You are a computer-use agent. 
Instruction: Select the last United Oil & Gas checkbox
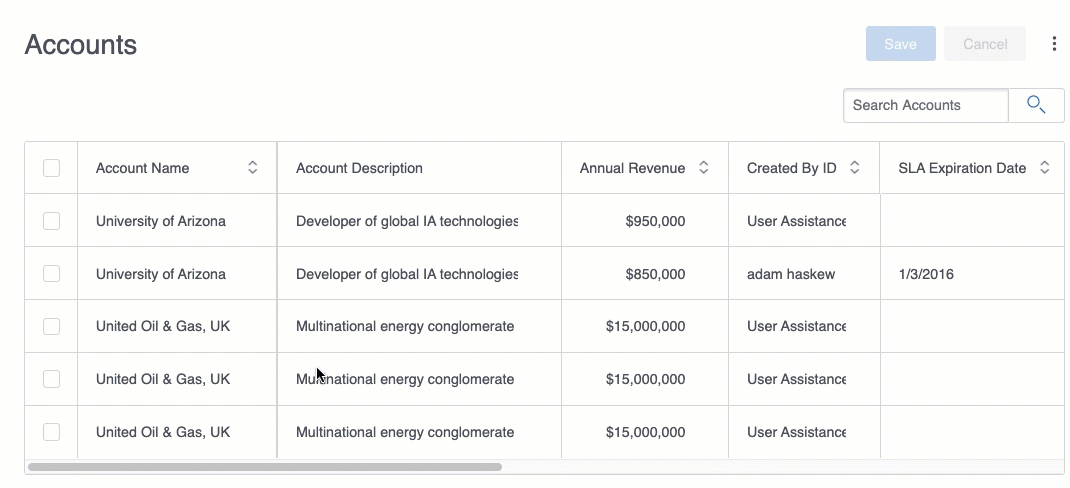click(x=52, y=432)
